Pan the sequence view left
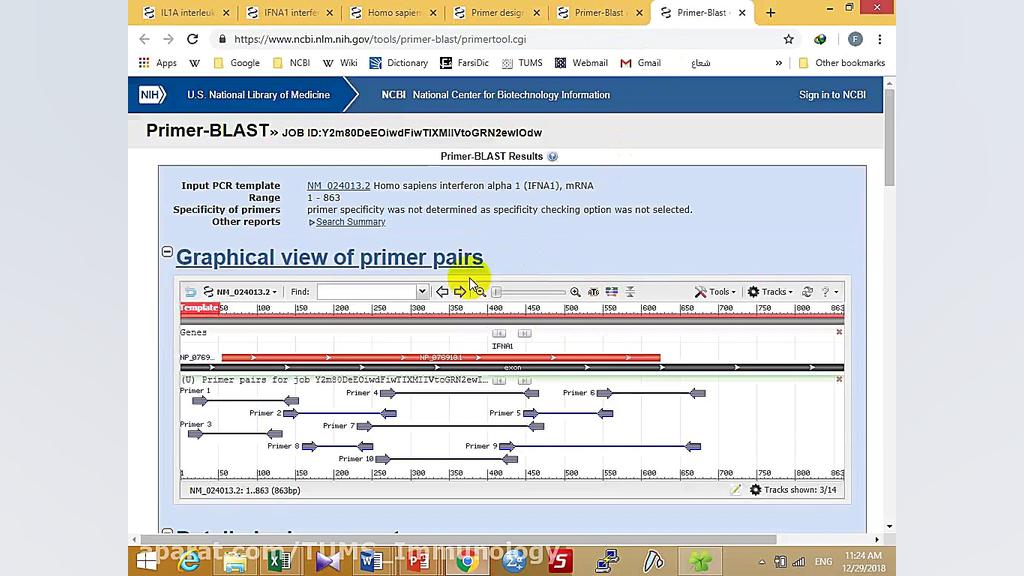 coord(442,292)
